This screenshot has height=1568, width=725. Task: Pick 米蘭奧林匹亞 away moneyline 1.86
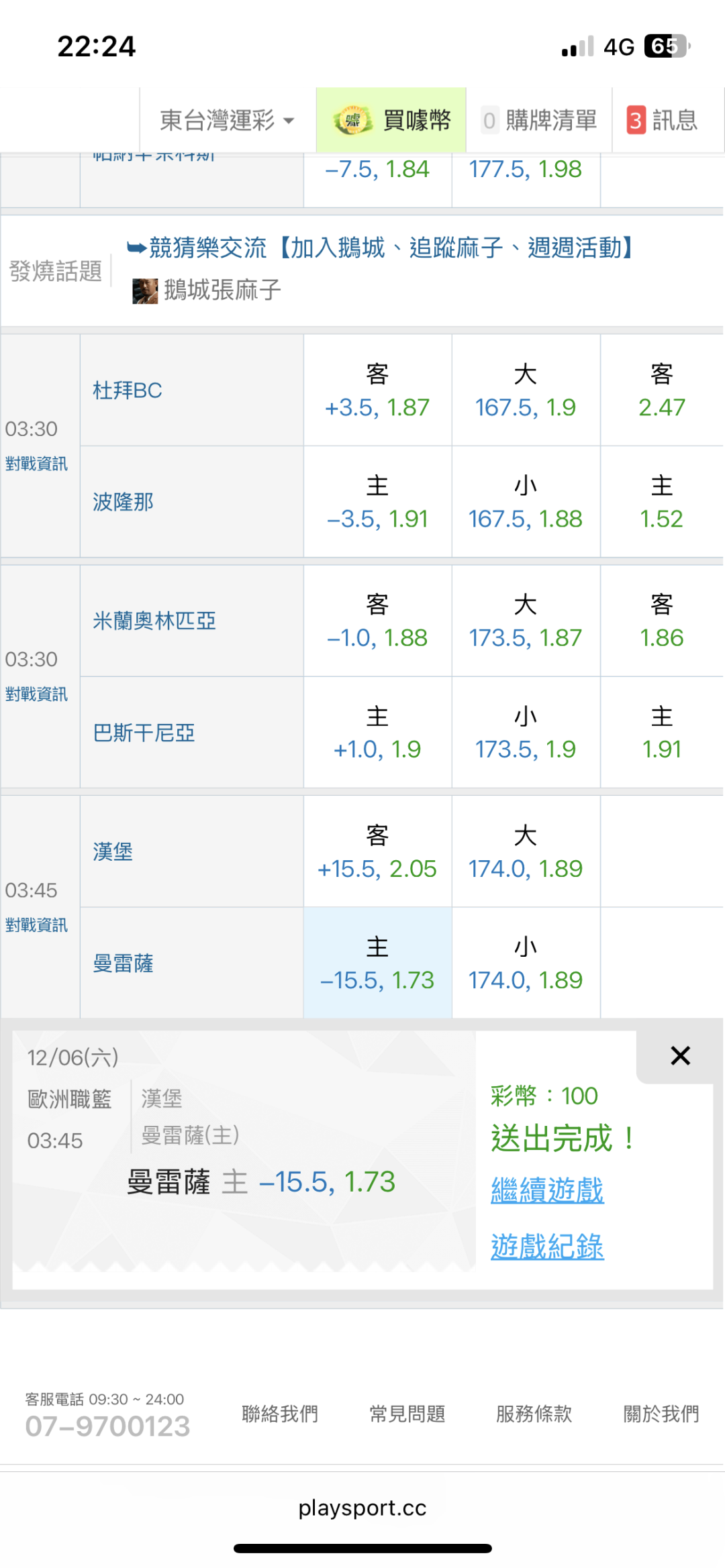661,621
